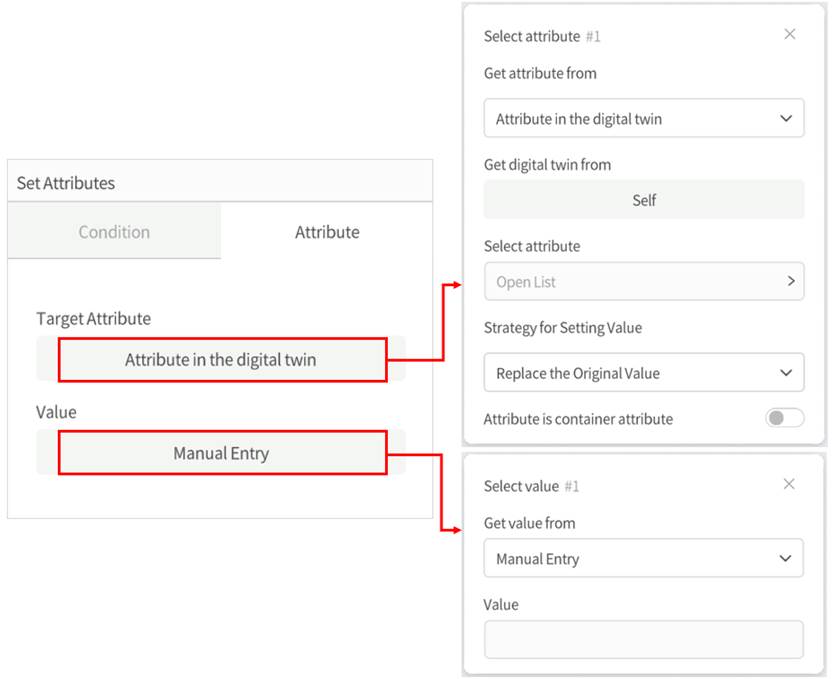Enable the container attribute switch

point(784,419)
